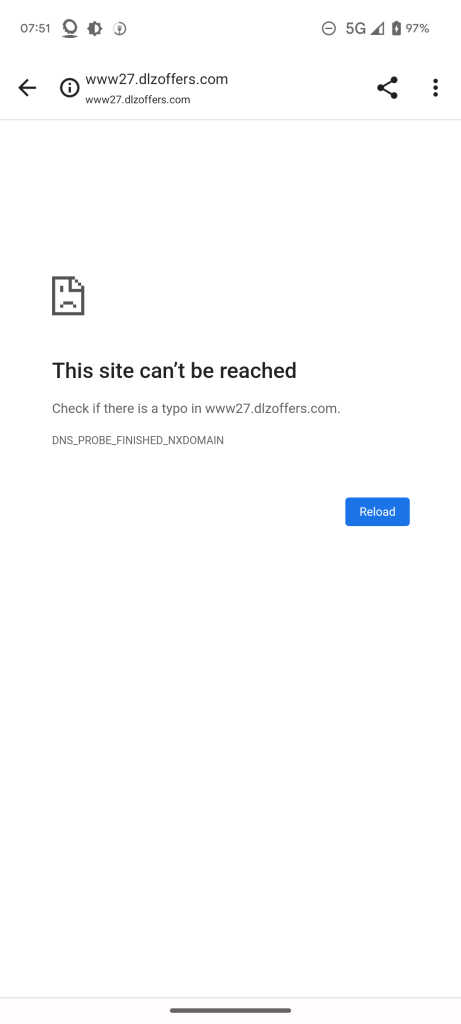Tap the 97% battery percentage

(x=417, y=28)
